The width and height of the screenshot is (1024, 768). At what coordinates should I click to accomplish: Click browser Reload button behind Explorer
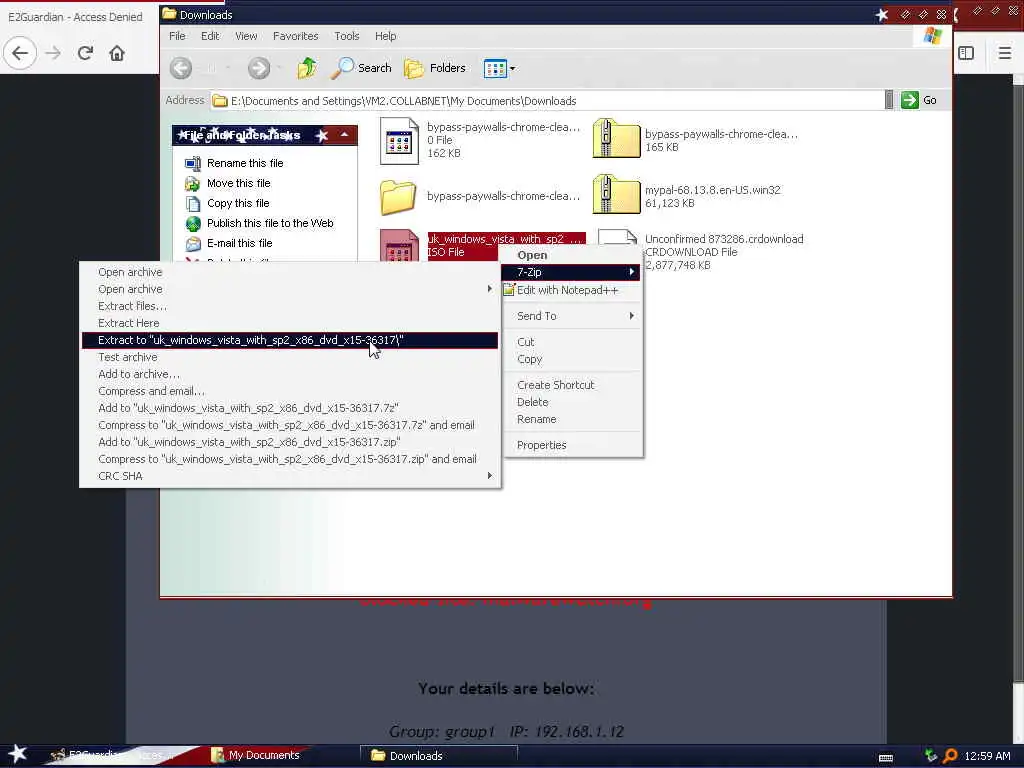85,53
